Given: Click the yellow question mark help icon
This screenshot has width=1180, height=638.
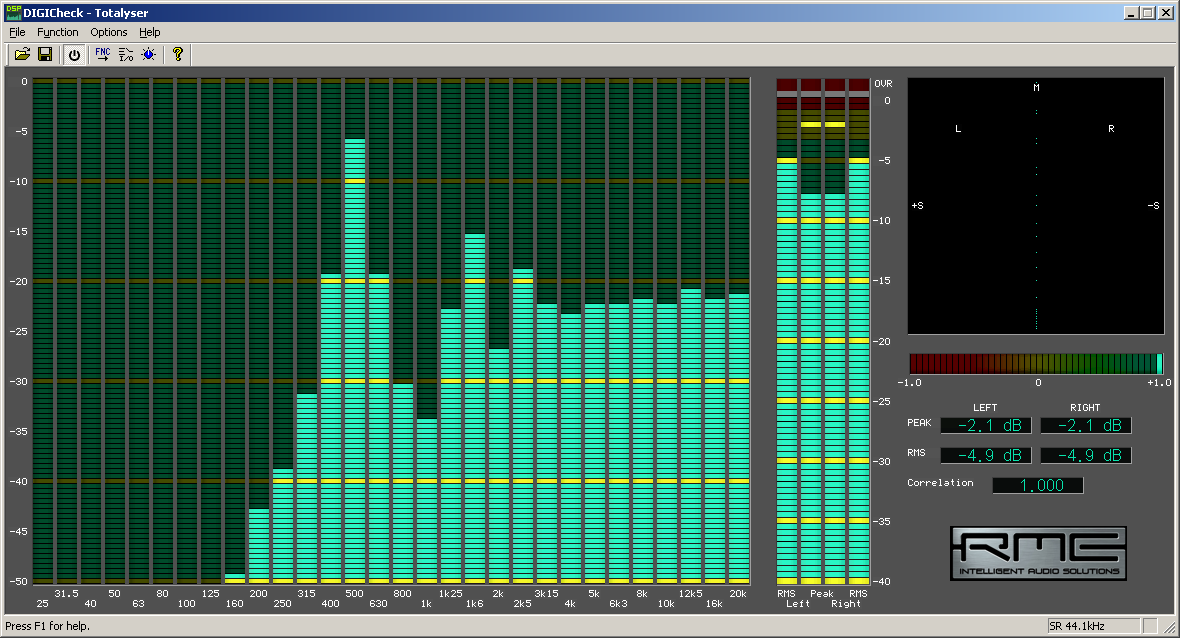Looking at the screenshot, I should (178, 54).
